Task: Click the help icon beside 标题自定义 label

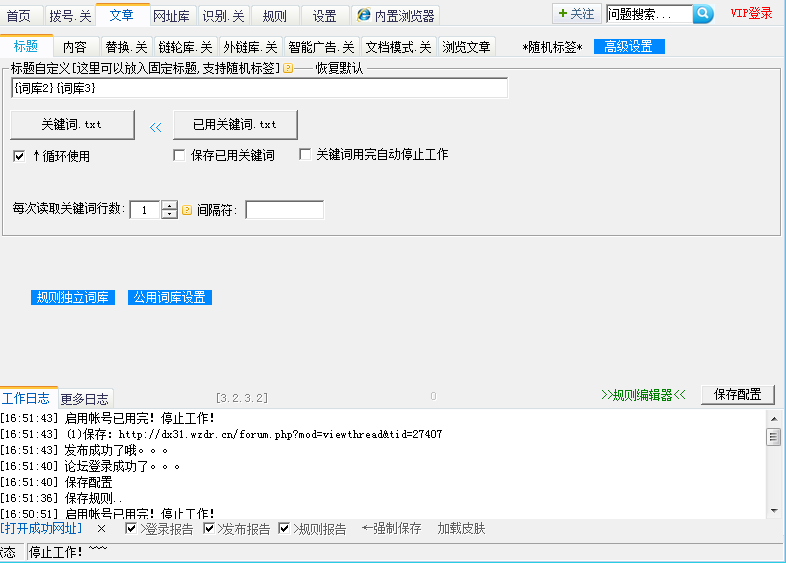Action: point(288,68)
